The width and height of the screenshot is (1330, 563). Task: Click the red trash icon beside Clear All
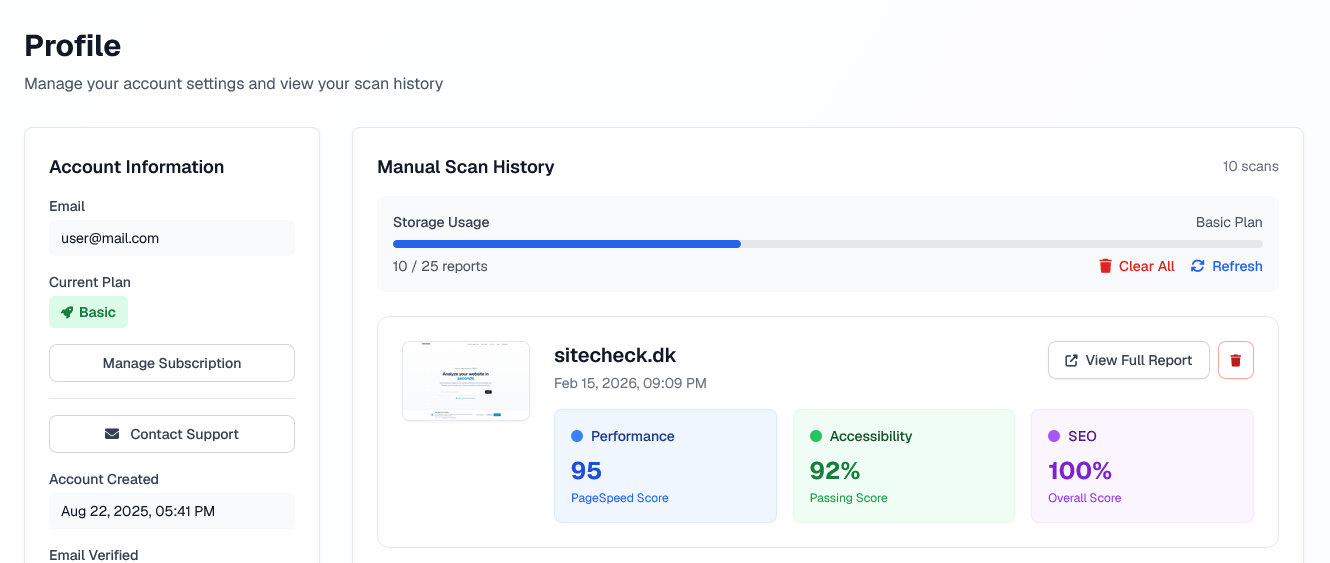pyautogui.click(x=1105, y=266)
